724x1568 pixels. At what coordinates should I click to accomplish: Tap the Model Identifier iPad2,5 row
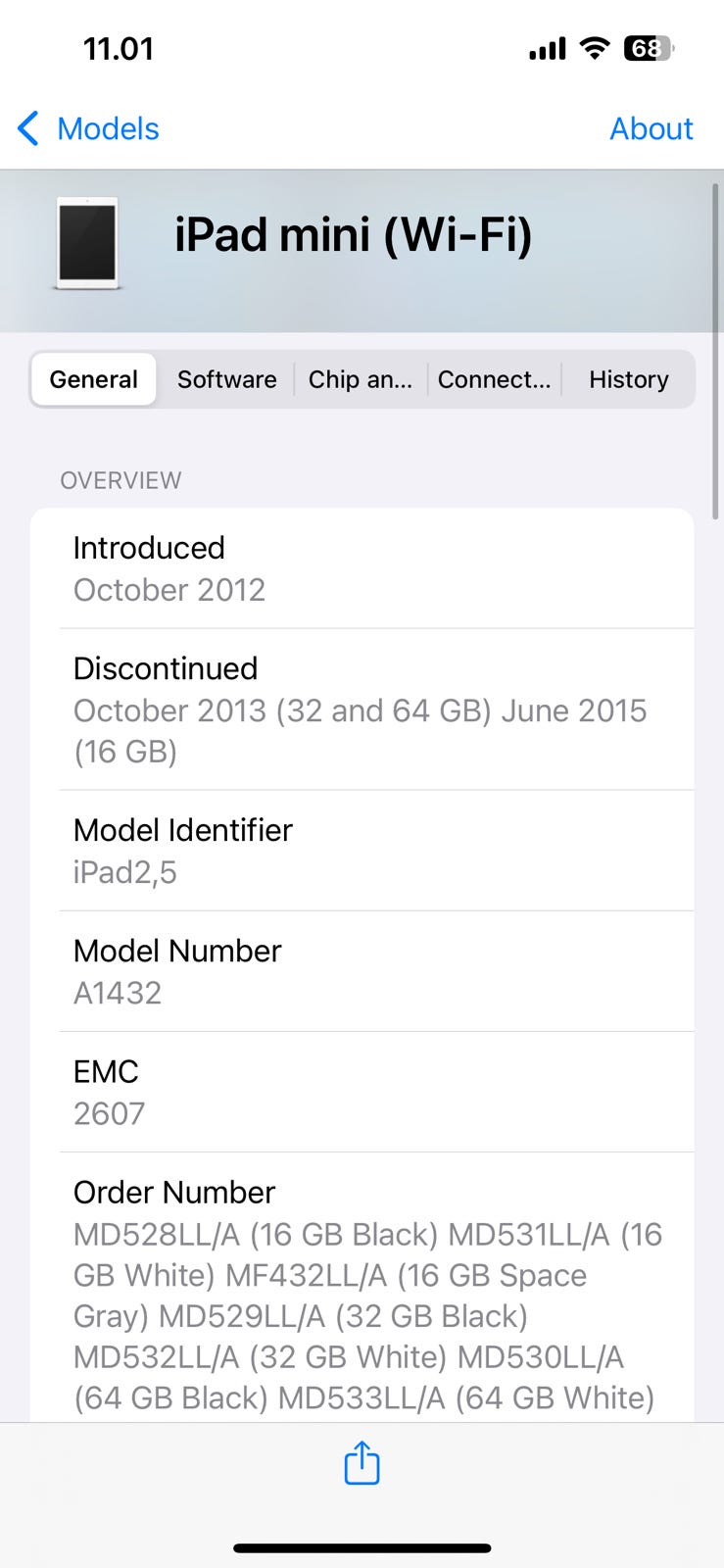(362, 851)
